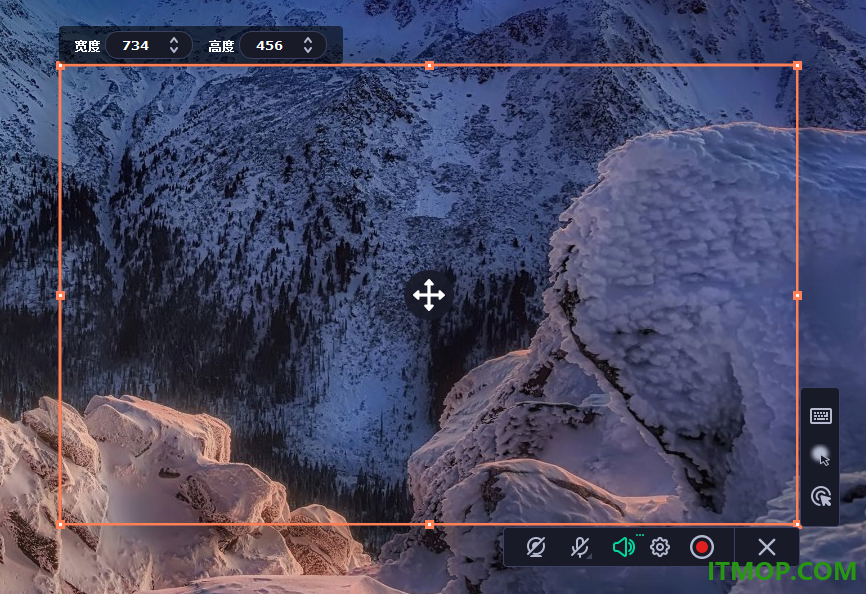Start recording with the red record button
The width and height of the screenshot is (866, 594).
point(701,547)
